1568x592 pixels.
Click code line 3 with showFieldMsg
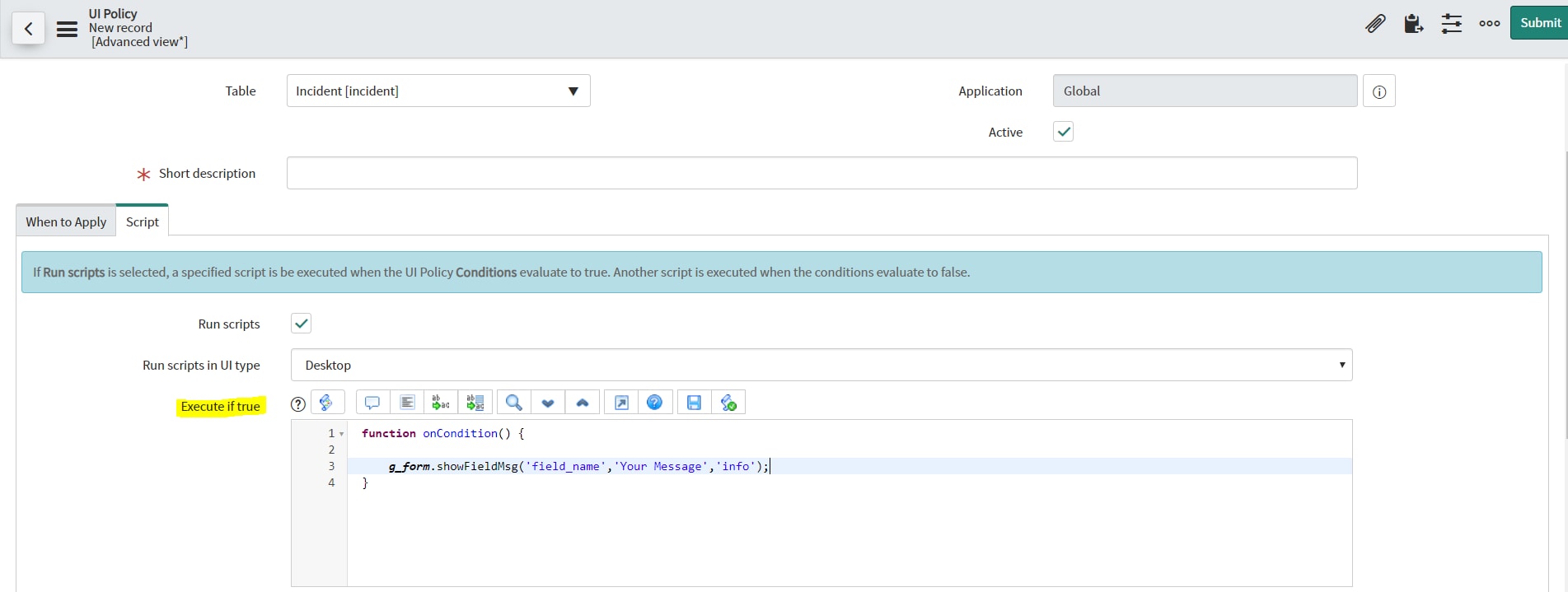[578, 466]
